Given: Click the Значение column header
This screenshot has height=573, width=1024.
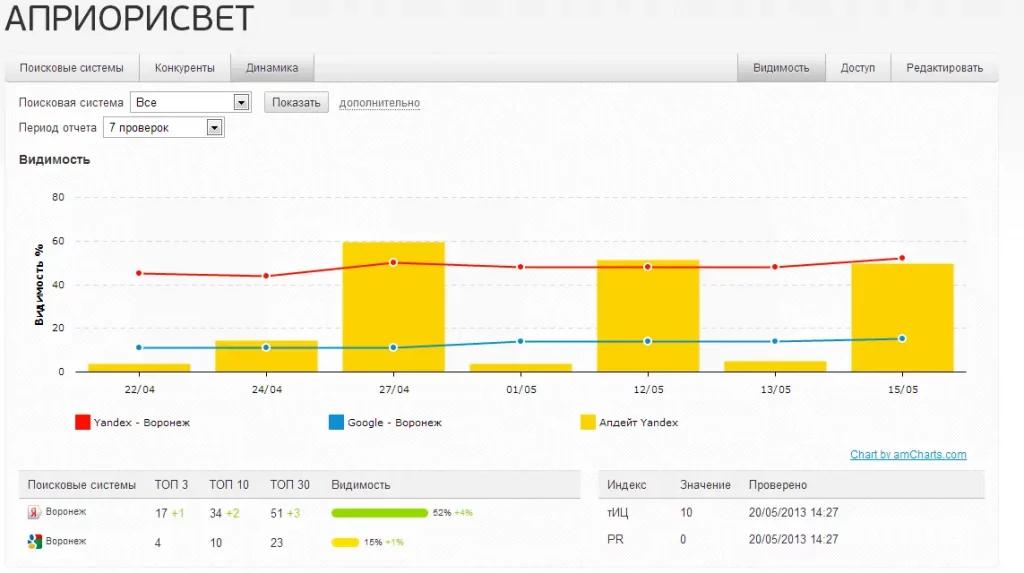Looking at the screenshot, I should [705, 485].
